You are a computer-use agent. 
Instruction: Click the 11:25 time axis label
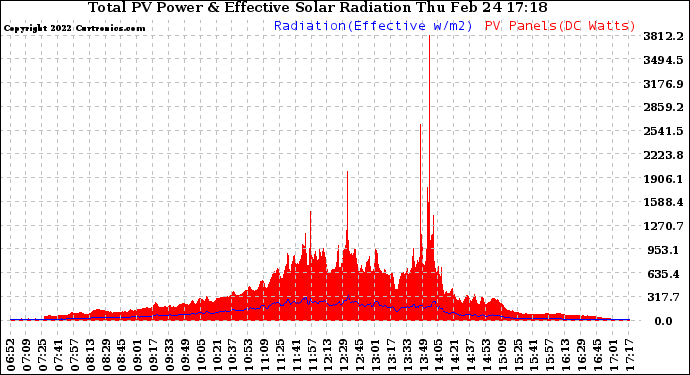[280, 355]
